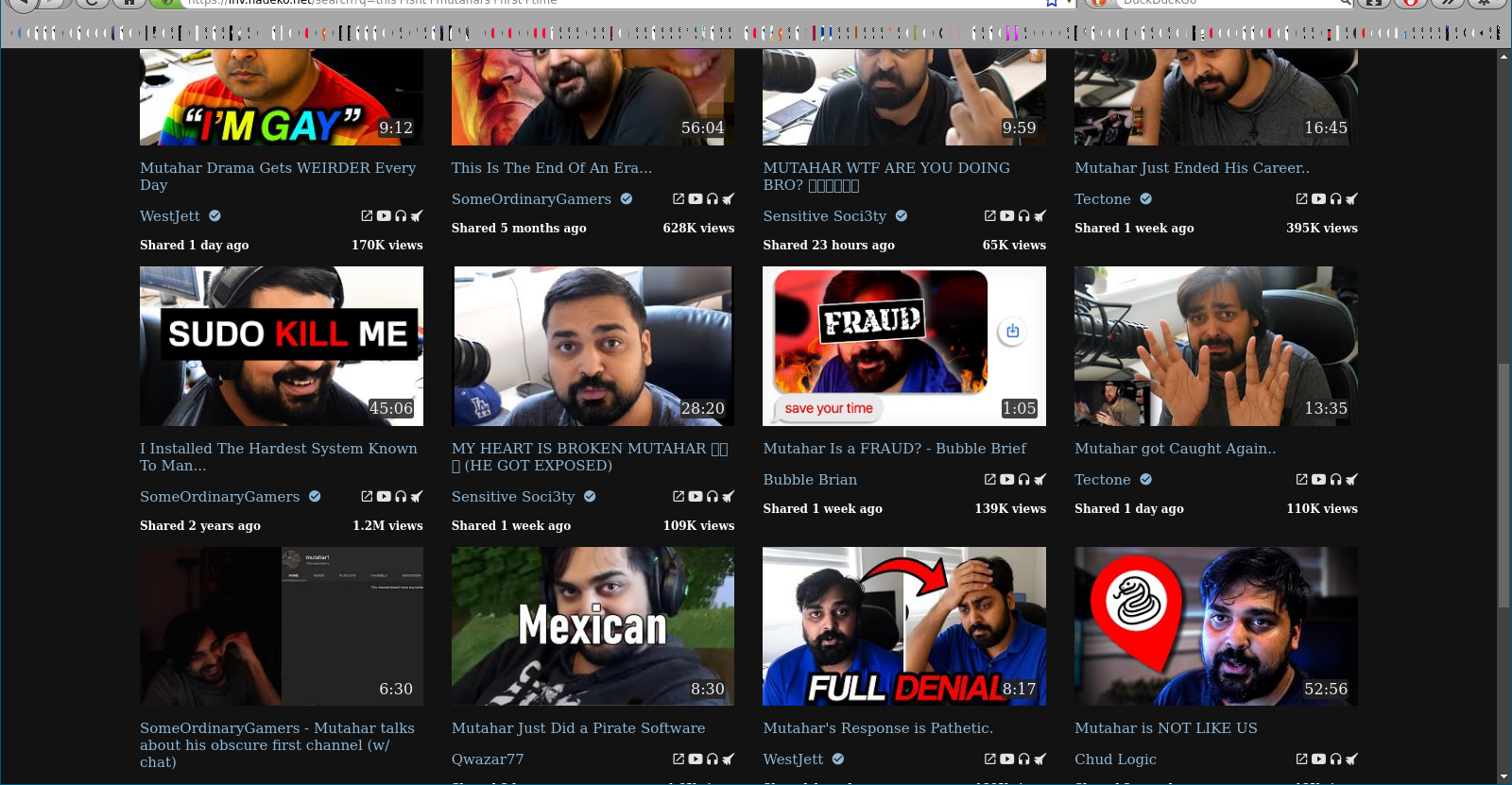Open external link icon for 'MY HEART IS BROKEN MUTAHAR'

(x=679, y=497)
